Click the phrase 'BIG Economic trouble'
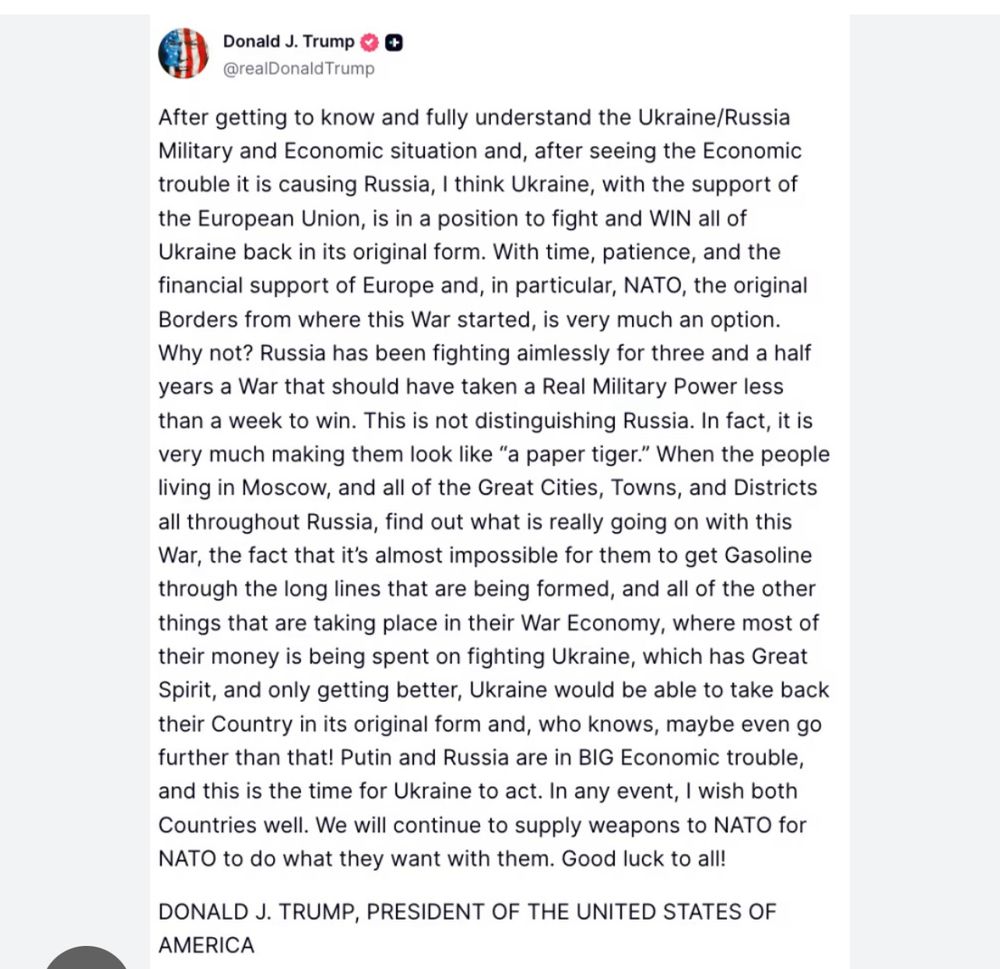1000x969 pixels. coord(691,757)
